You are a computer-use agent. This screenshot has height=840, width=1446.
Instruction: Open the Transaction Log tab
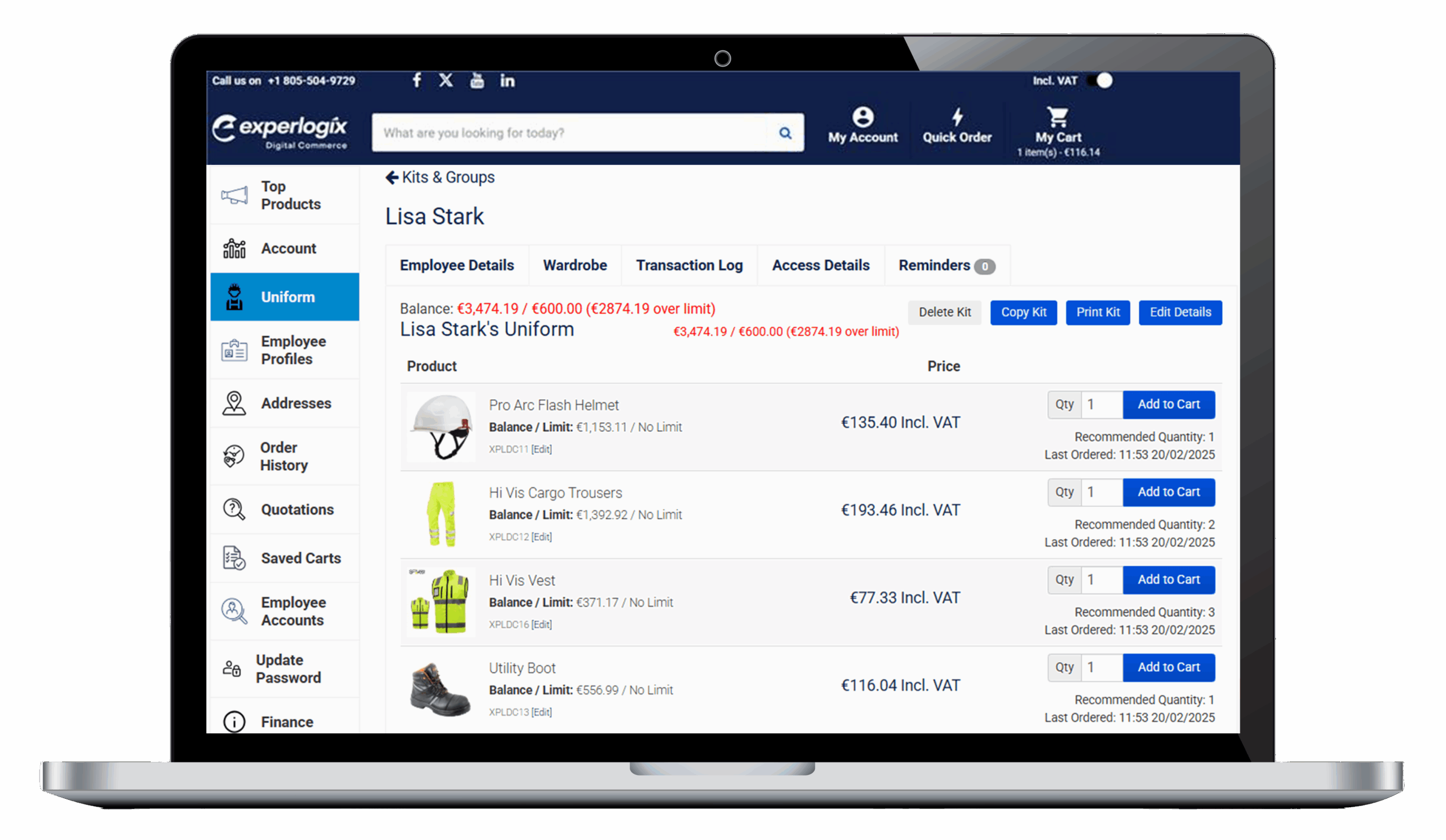pos(689,265)
